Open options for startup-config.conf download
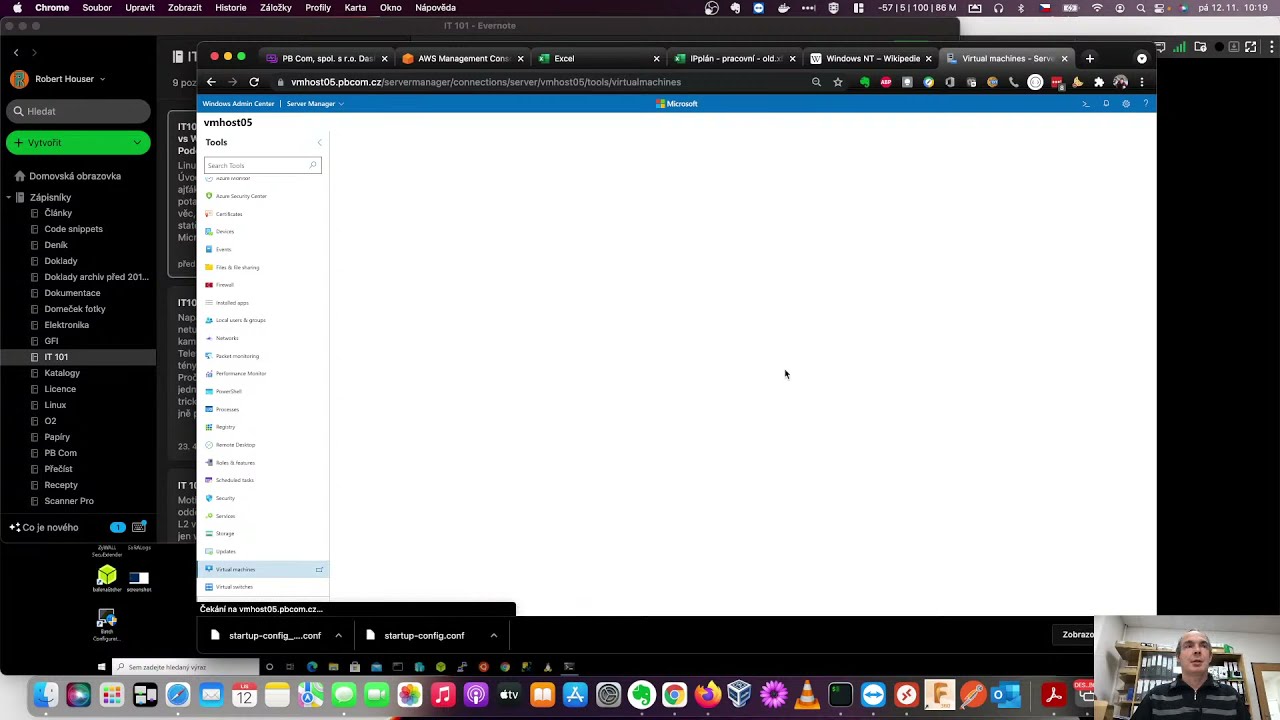 [493, 636]
